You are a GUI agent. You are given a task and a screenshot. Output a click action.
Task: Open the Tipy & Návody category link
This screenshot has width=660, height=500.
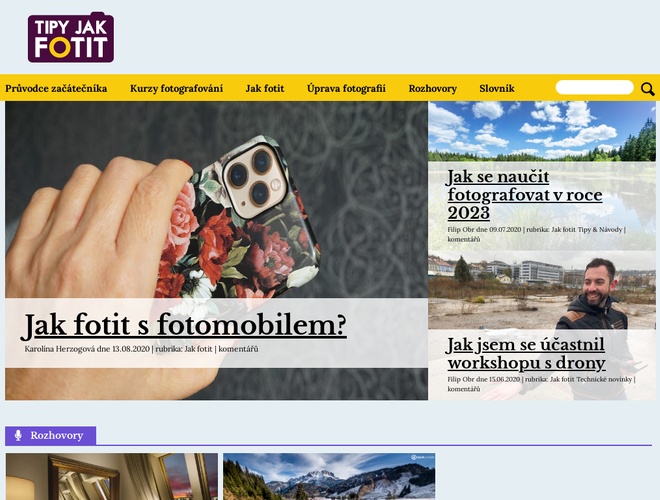point(599,229)
